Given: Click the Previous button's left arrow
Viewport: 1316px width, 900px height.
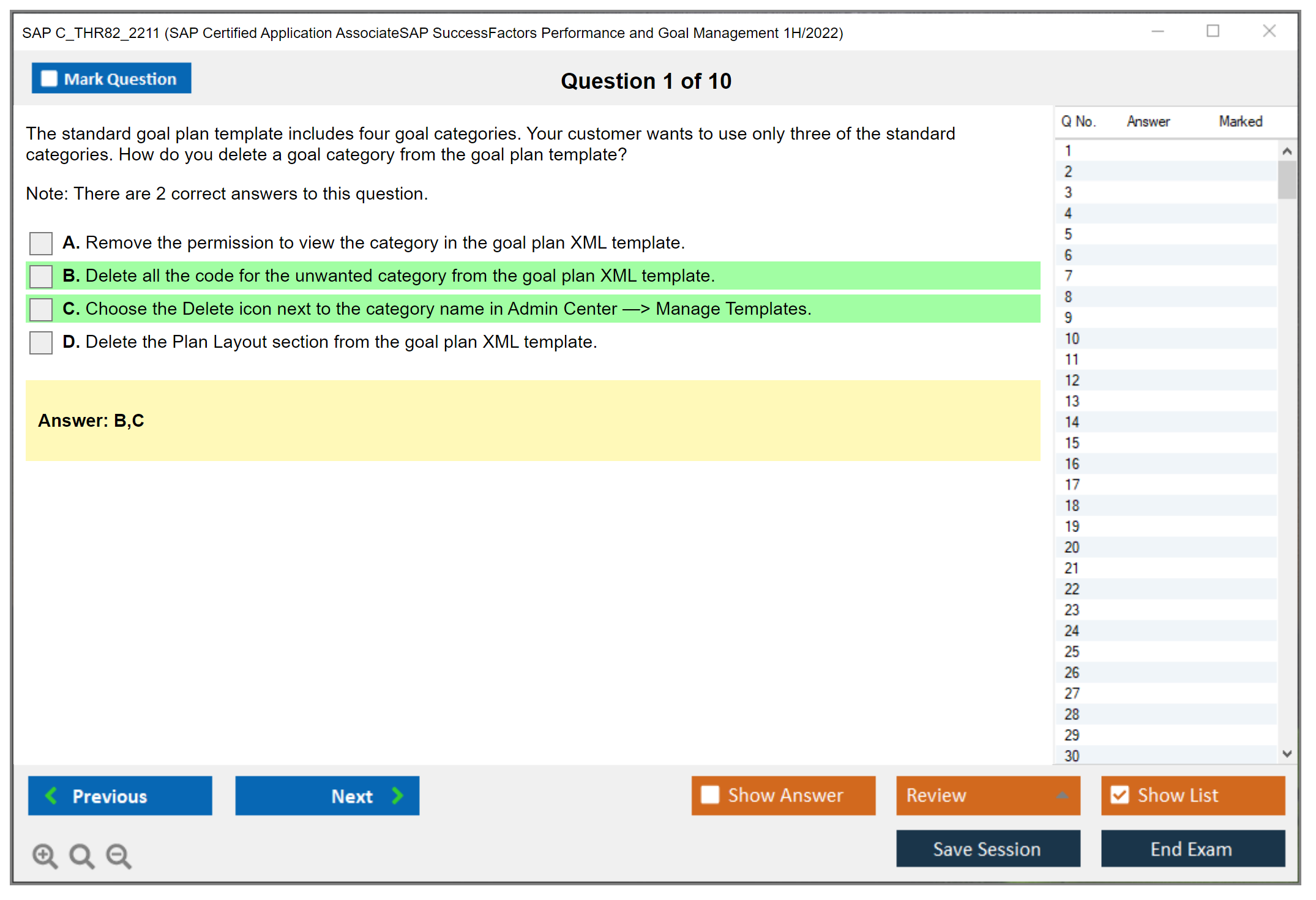Looking at the screenshot, I should 52,795.
